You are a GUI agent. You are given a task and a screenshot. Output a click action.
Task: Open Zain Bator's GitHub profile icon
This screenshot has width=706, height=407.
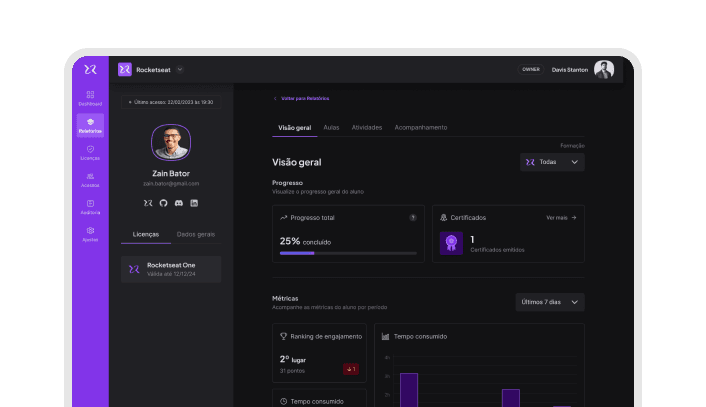point(163,203)
